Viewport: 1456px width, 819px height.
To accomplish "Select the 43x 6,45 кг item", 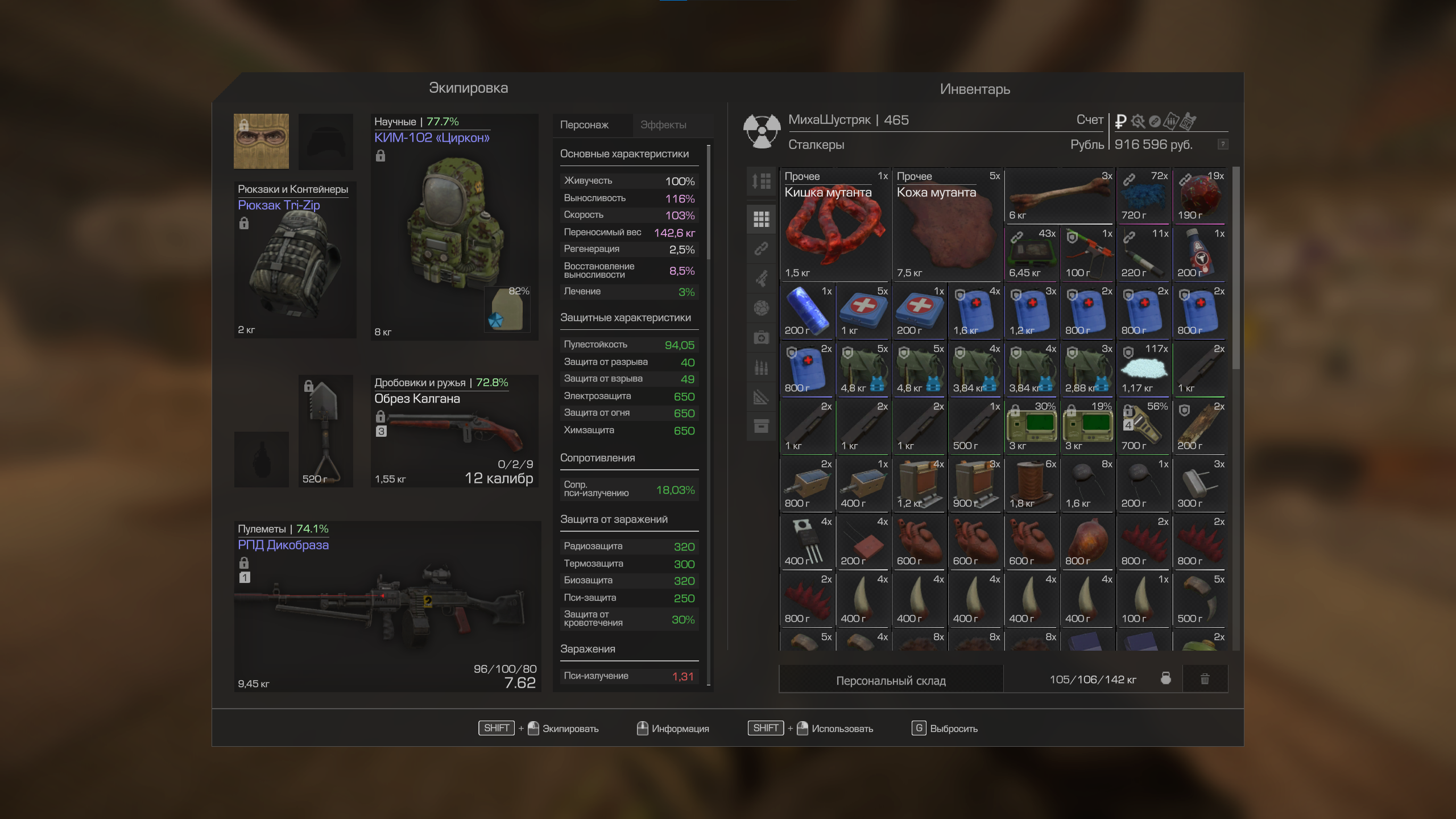I will pyautogui.click(x=1031, y=253).
